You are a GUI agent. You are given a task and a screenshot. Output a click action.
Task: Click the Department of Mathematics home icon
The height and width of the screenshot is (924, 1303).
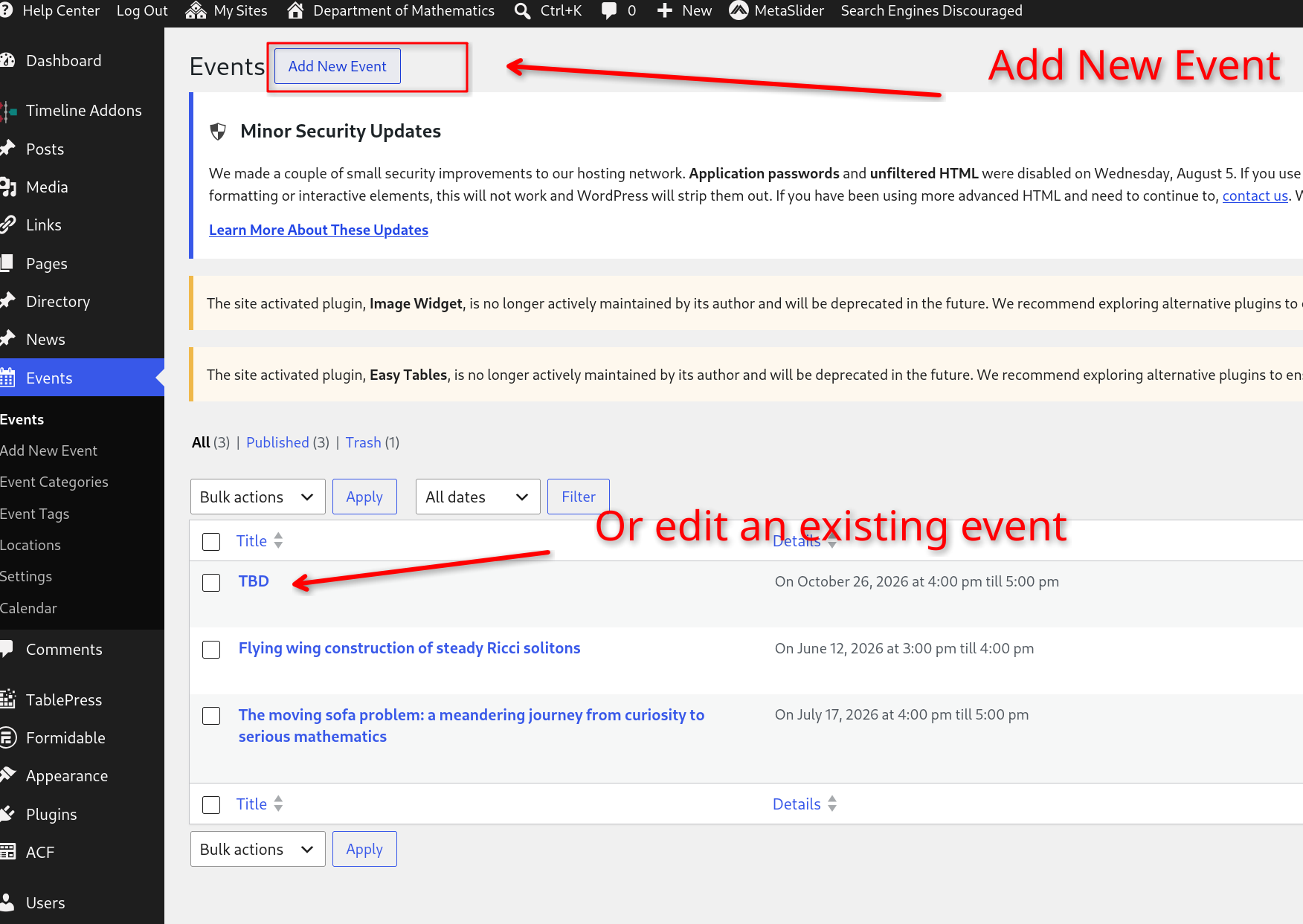(x=295, y=10)
